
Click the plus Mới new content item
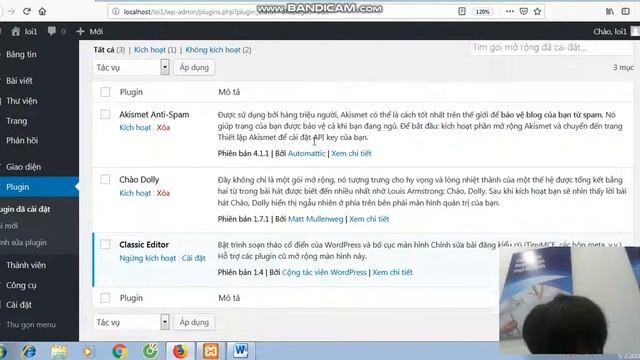tap(90, 31)
